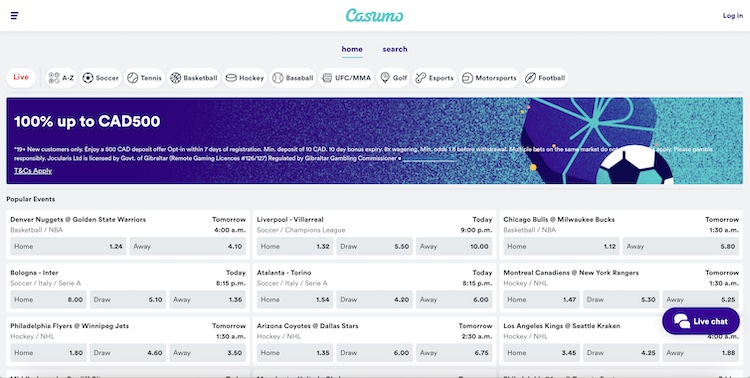The image size is (750, 378).
Task: Switch to the search tab
Action: coord(395,49)
